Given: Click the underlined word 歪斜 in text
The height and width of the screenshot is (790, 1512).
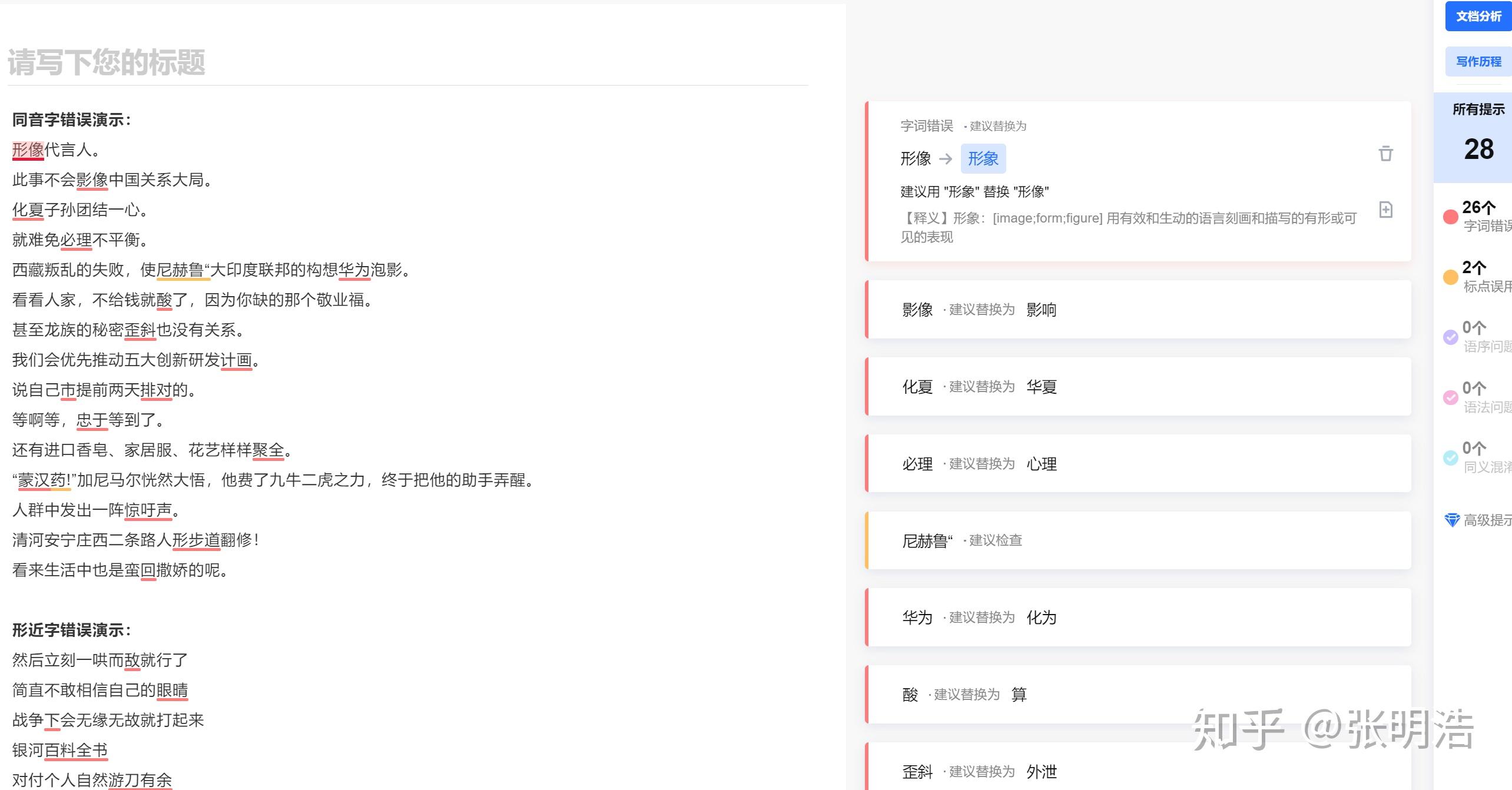Looking at the screenshot, I should [140, 330].
